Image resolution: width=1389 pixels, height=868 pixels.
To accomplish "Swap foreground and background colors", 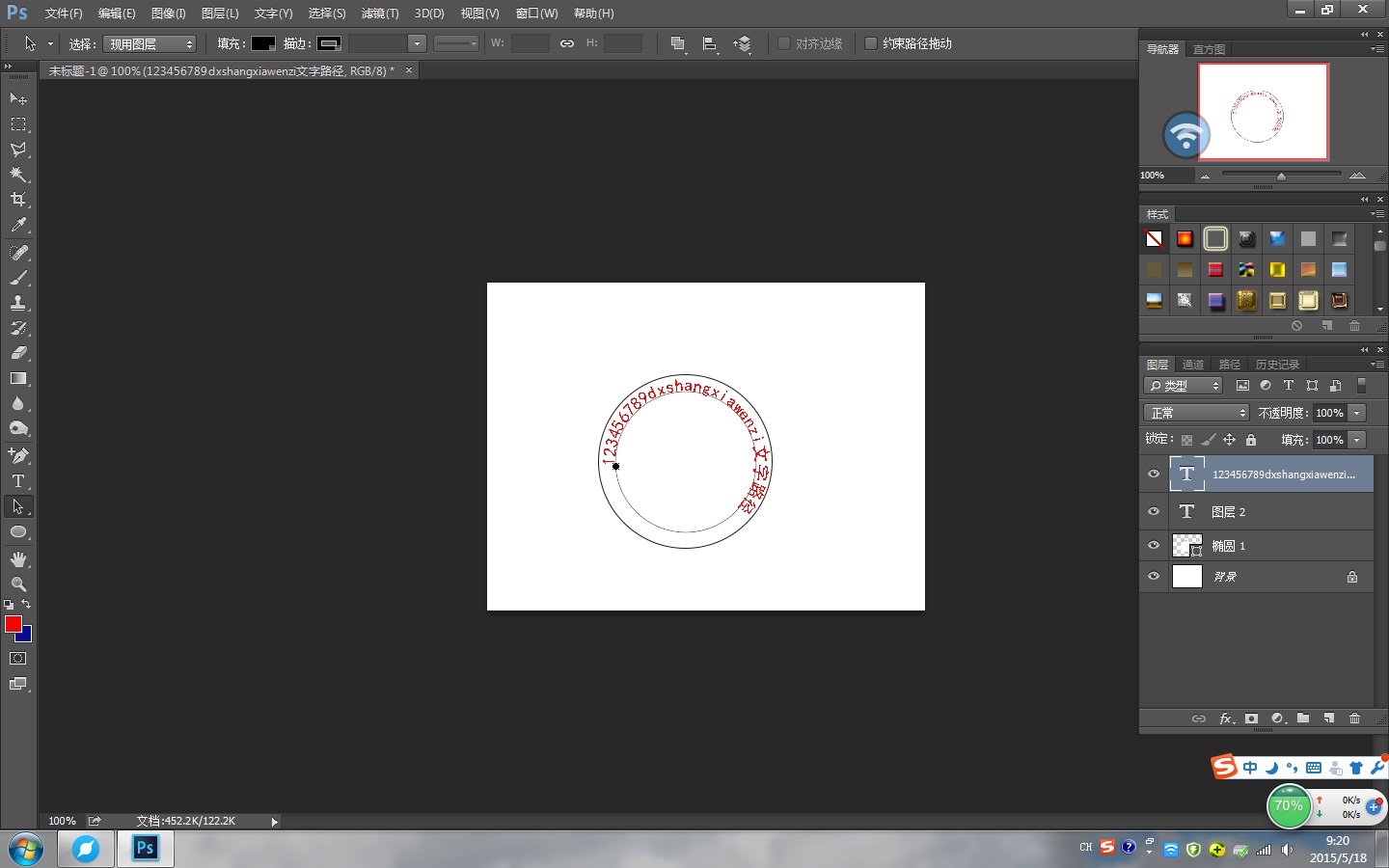I will (26, 605).
